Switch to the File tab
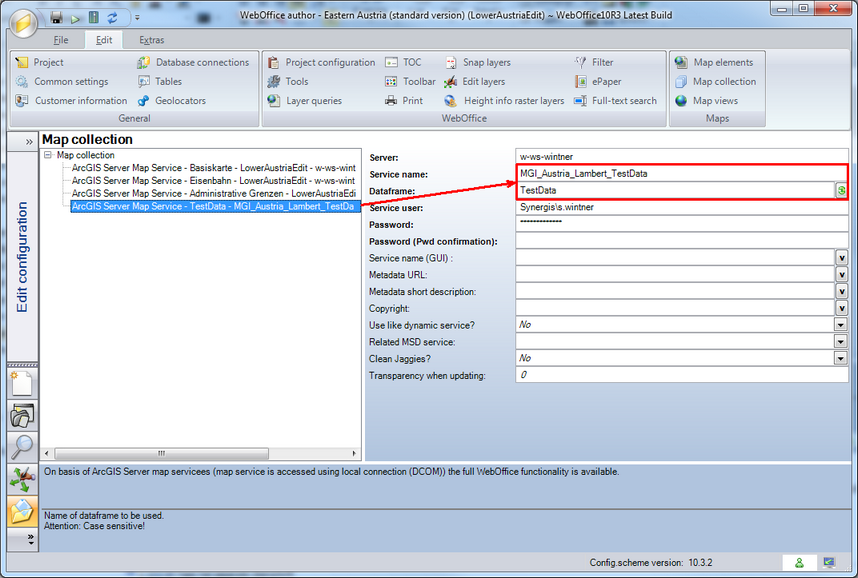The image size is (858, 578). coord(59,39)
